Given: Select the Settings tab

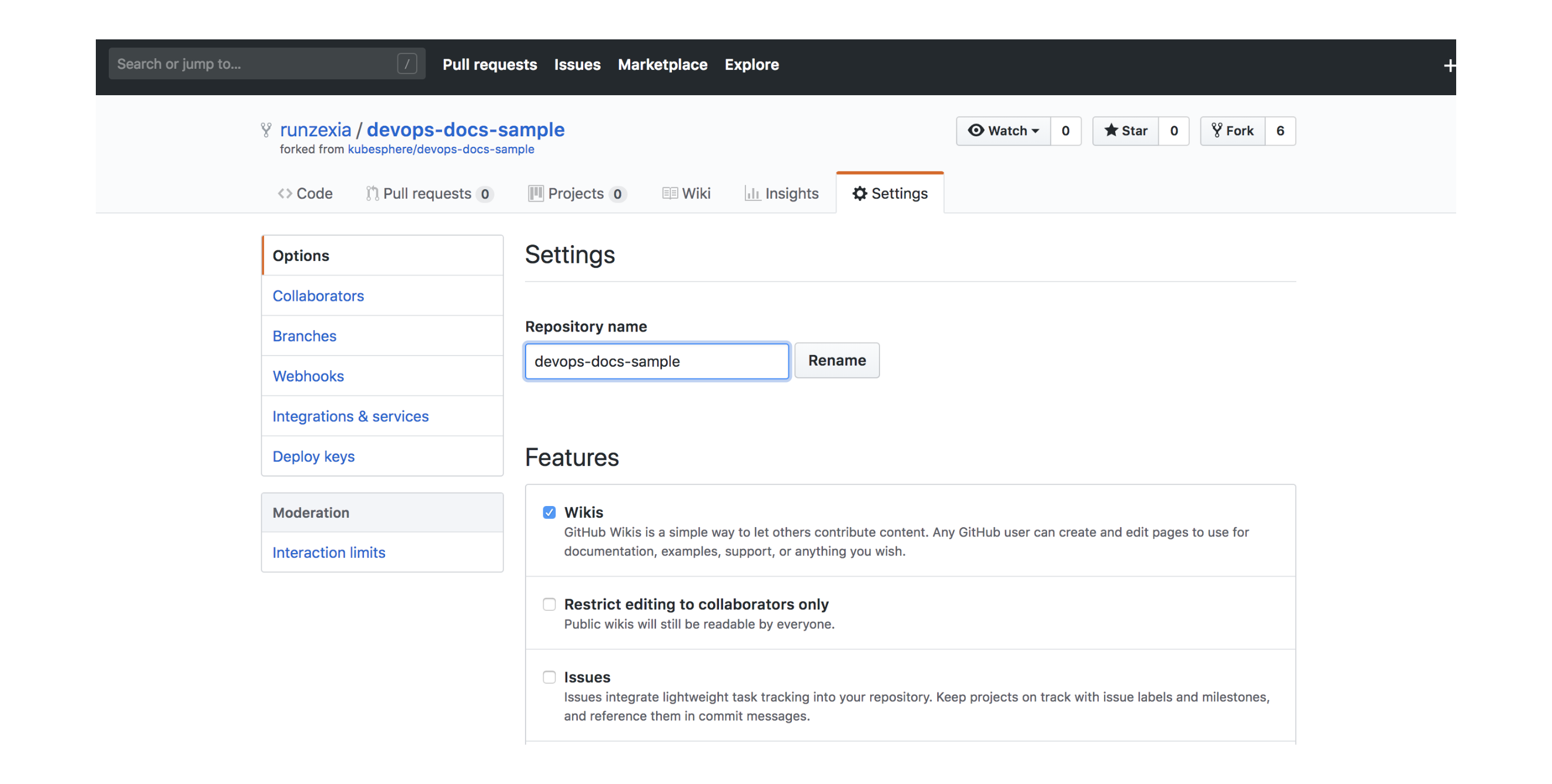Looking at the screenshot, I should coord(890,193).
